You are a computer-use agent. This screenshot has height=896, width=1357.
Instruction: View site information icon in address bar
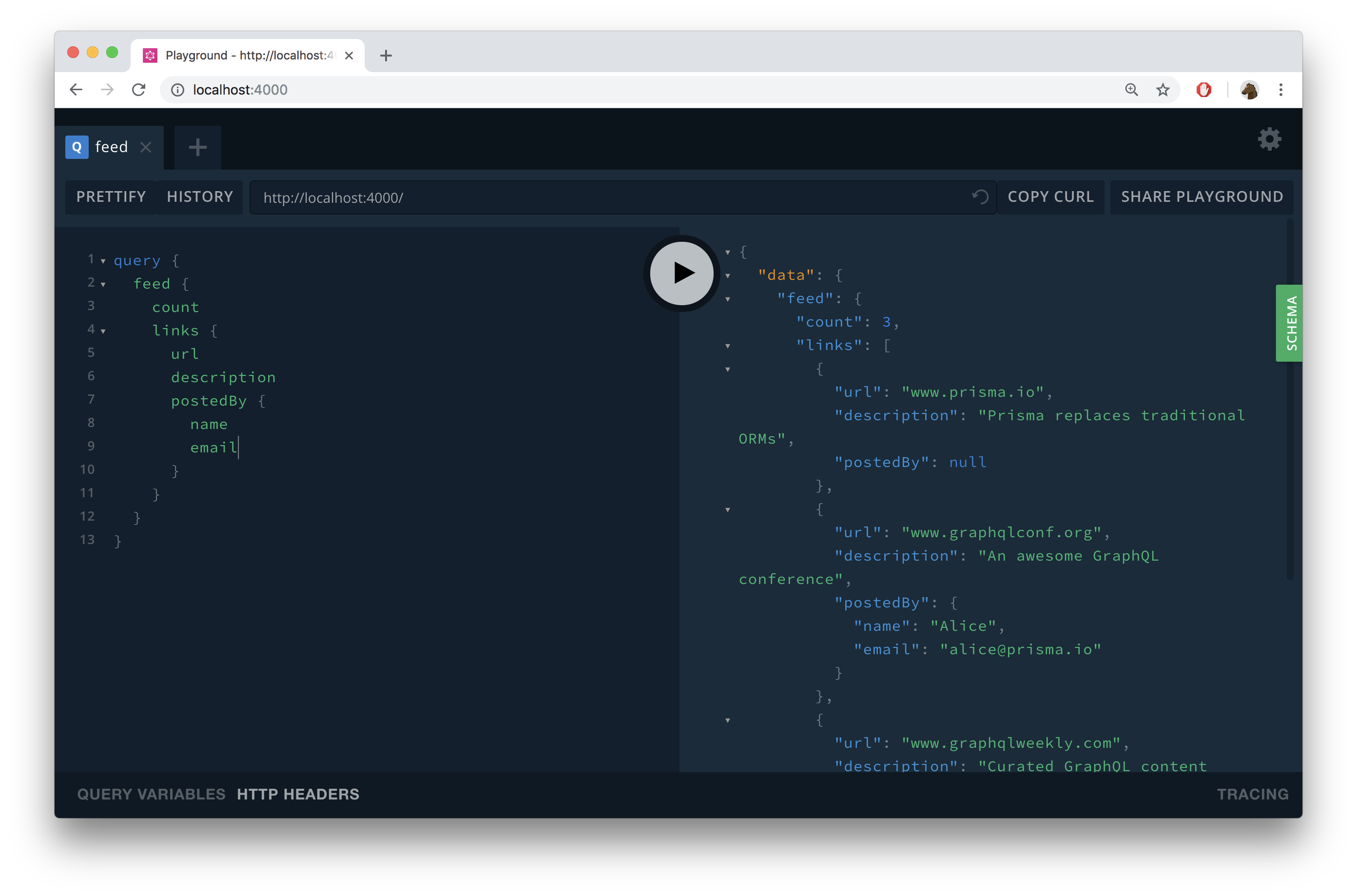178,90
